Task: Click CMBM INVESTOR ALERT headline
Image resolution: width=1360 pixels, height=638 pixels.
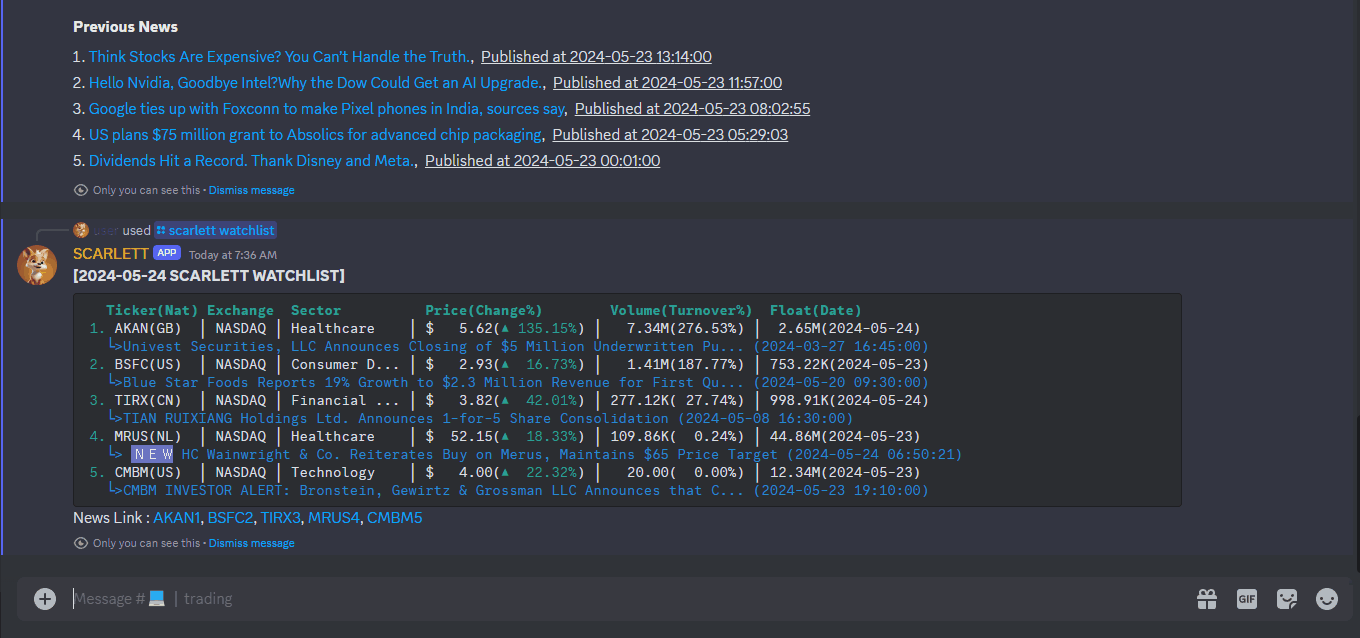Action: pos(517,490)
